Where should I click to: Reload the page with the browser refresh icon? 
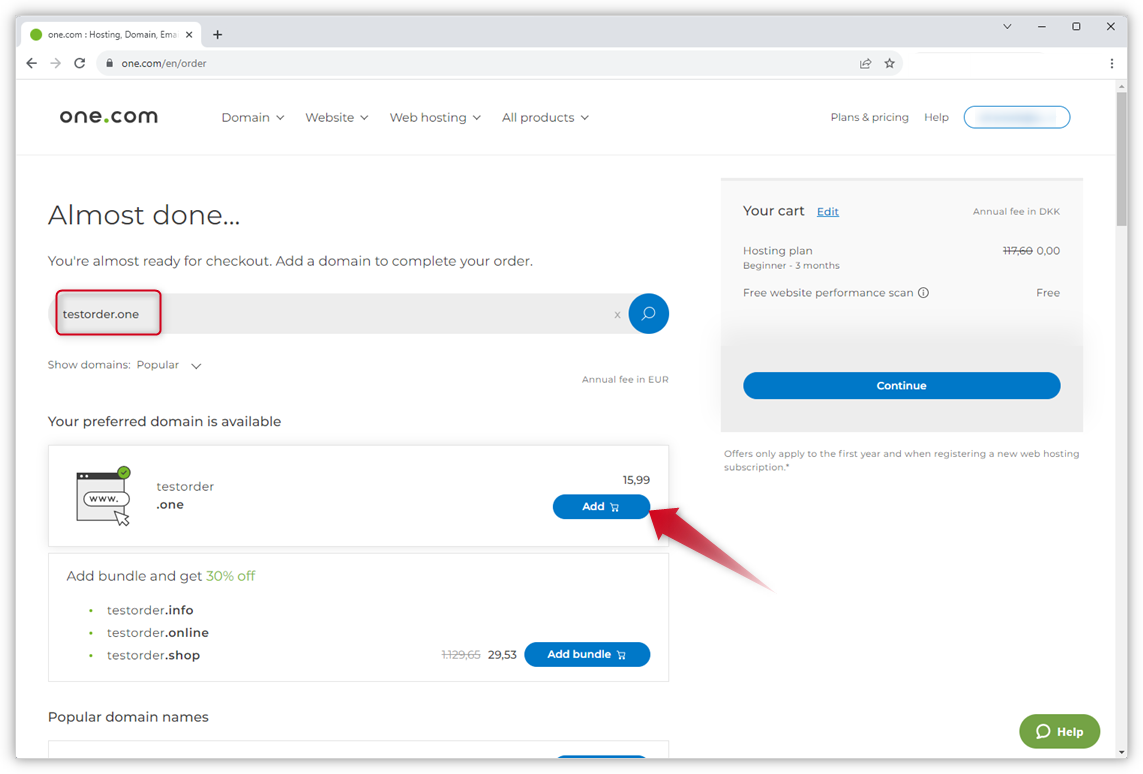point(80,63)
